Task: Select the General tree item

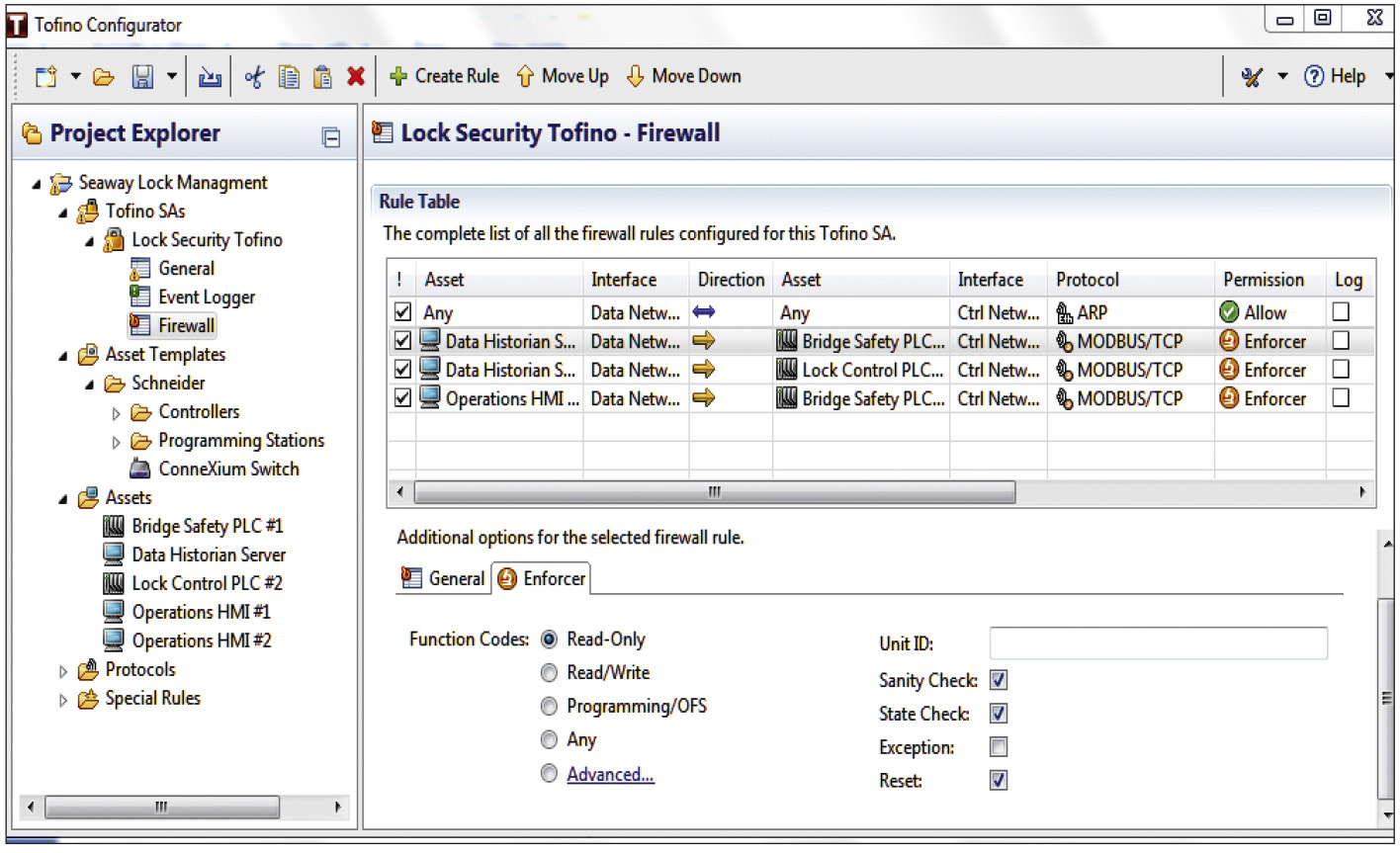Action: (x=172, y=269)
